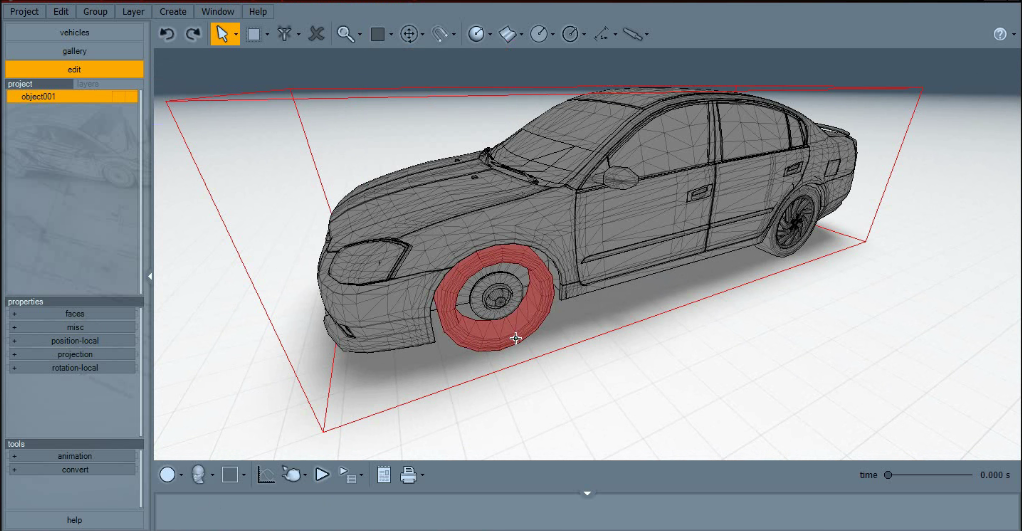Click the help question mark icon
The height and width of the screenshot is (531, 1022).
click(999, 34)
